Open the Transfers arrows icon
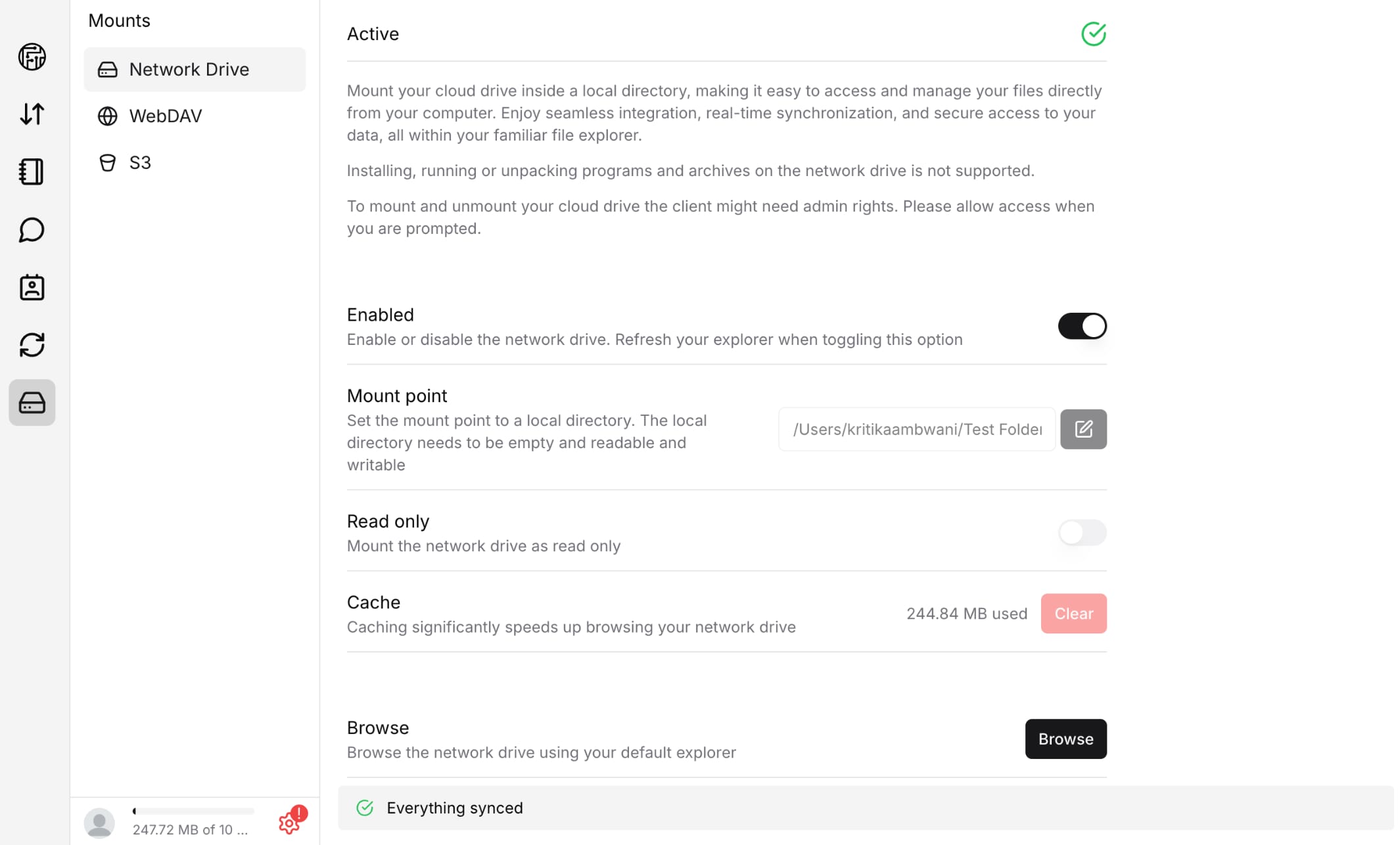This screenshot has width=1400, height=845. [32, 114]
